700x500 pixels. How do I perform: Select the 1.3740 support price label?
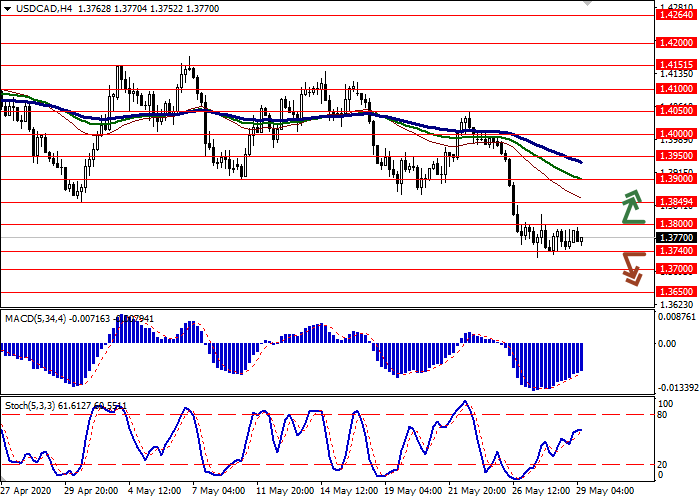(x=677, y=252)
